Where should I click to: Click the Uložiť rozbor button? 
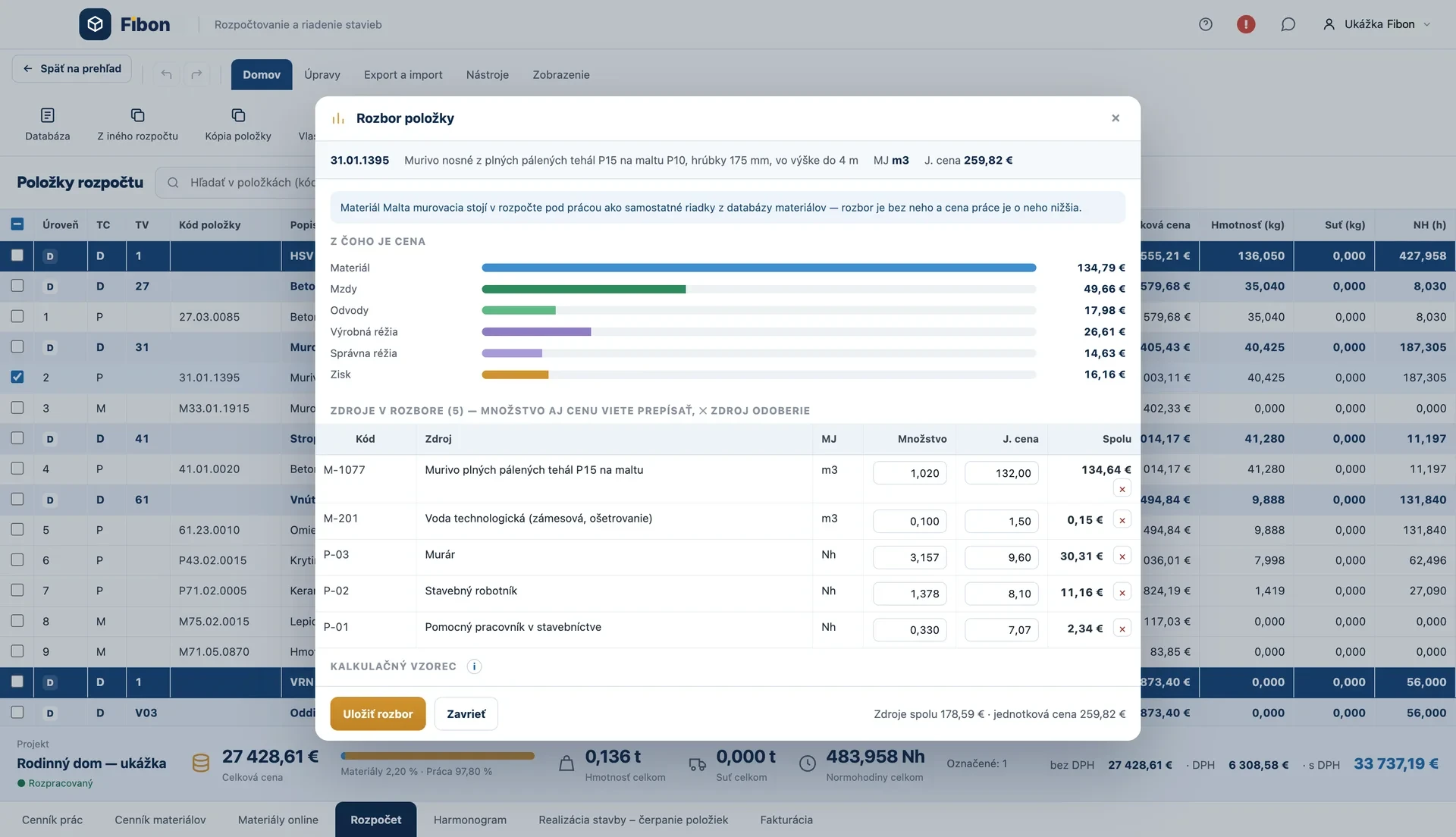click(378, 713)
